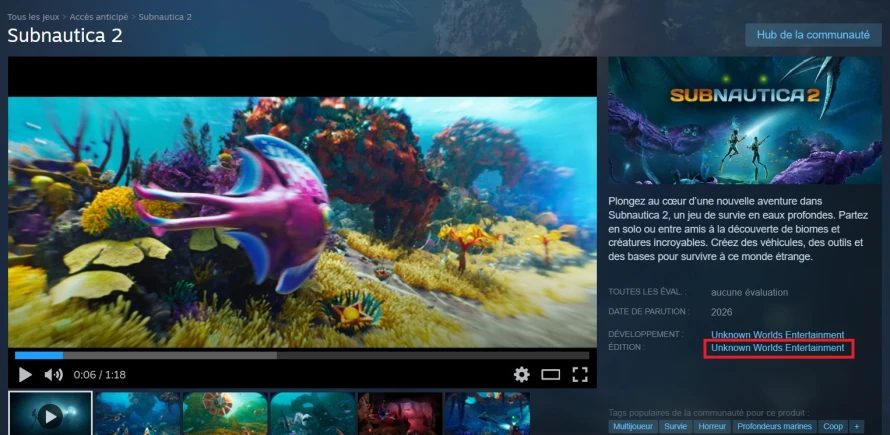Select the third thumbnail with round red-white creature

point(225,413)
